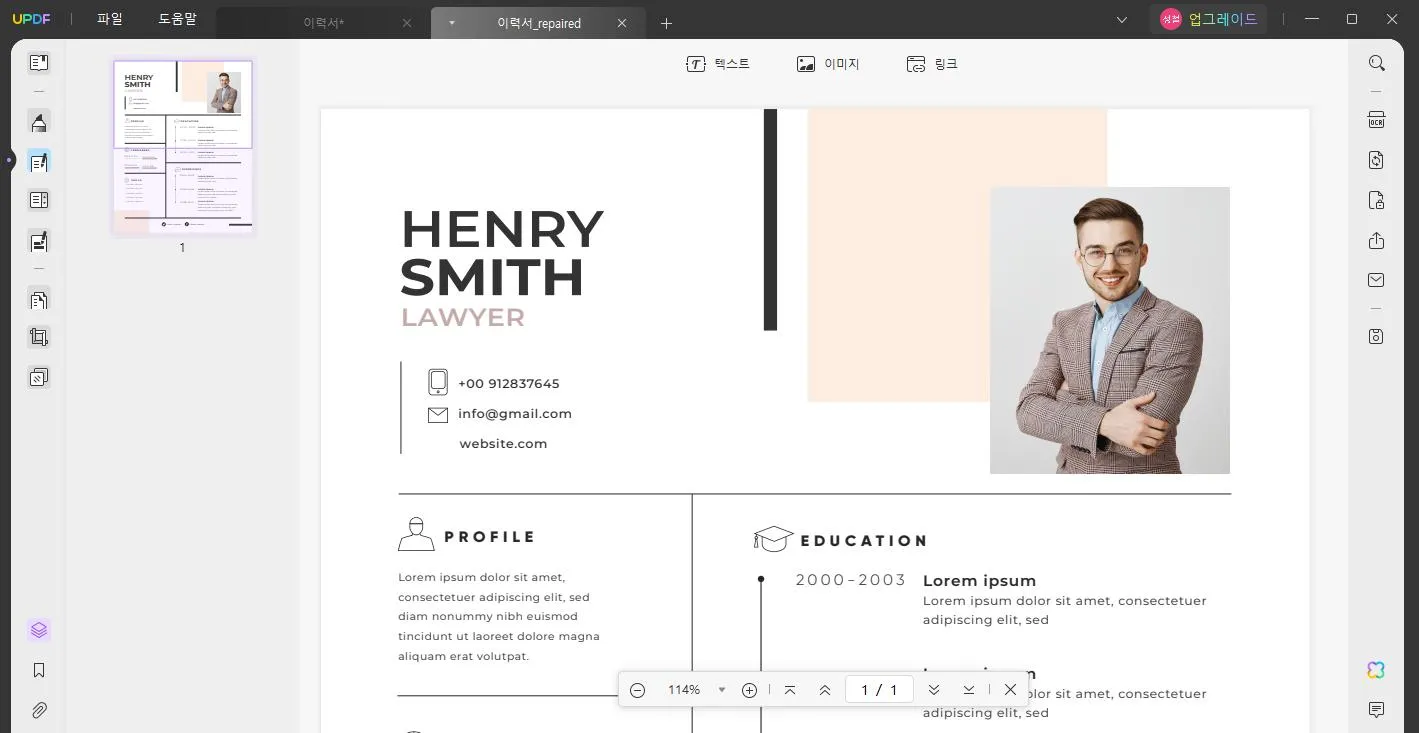Open the Prepare Form tool icon
Viewport: 1419px width, 733px height.
[x=39, y=200]
